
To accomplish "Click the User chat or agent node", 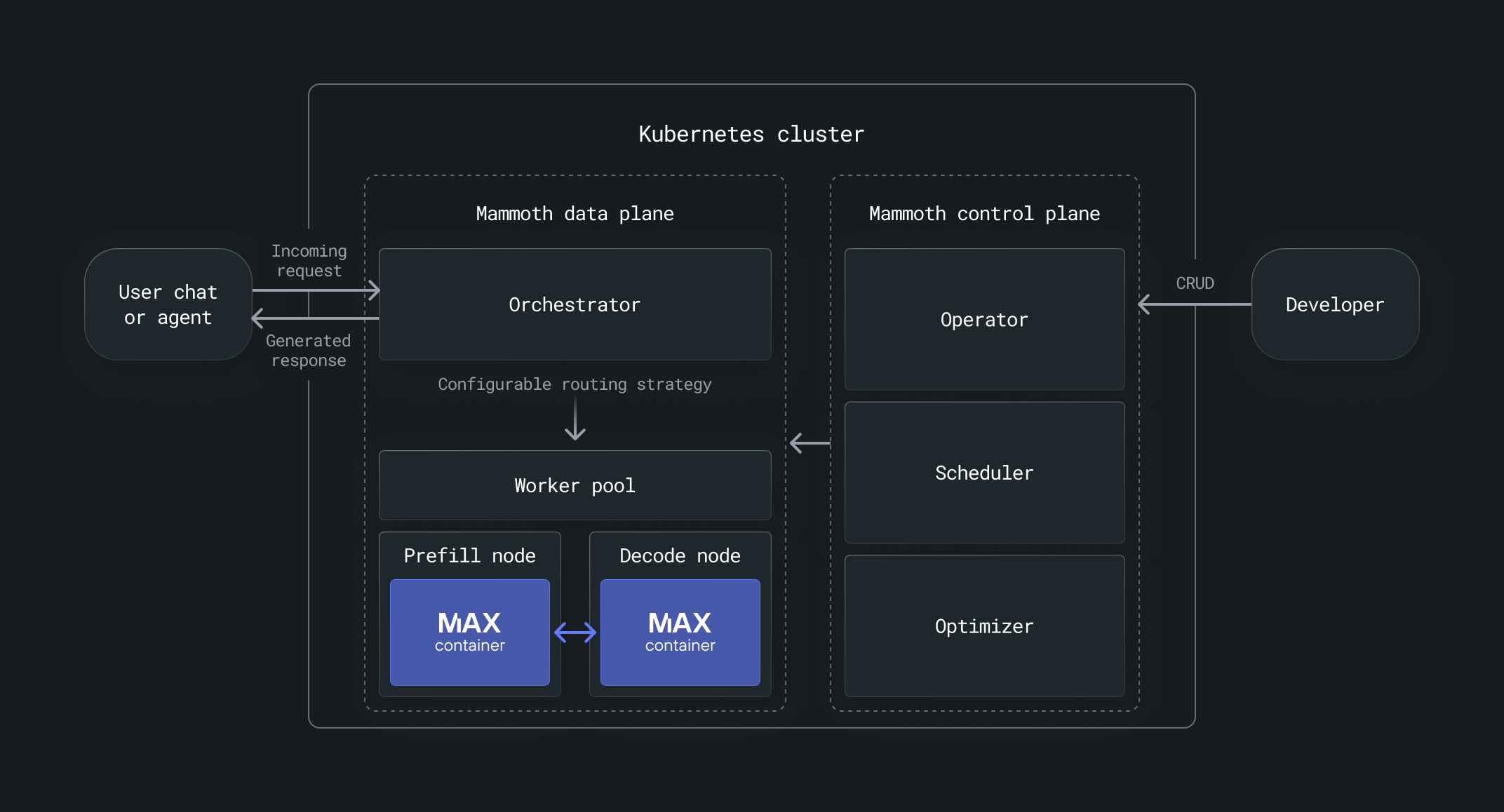I will (168, 304).
